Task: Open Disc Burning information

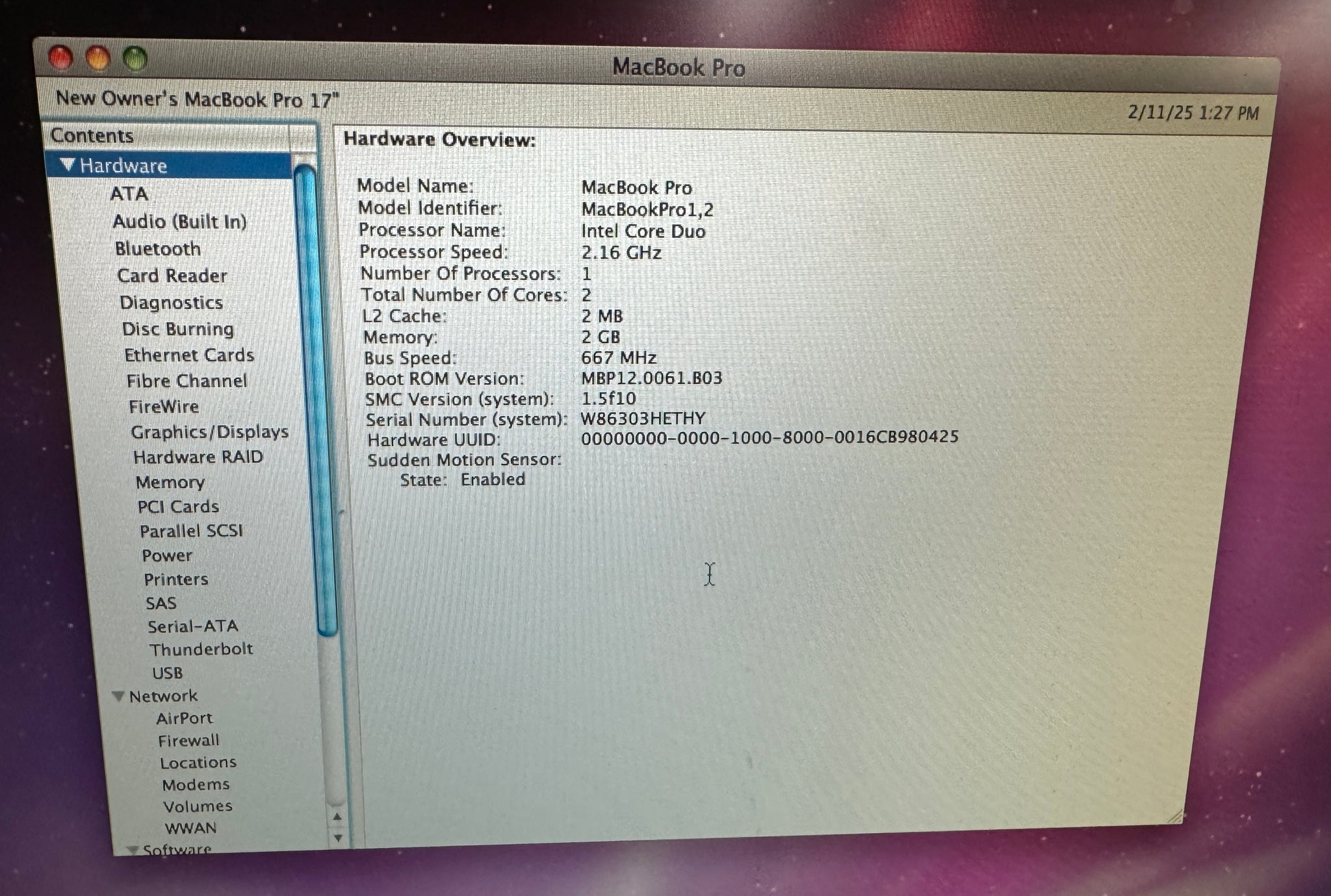Action: click(178, 329)
